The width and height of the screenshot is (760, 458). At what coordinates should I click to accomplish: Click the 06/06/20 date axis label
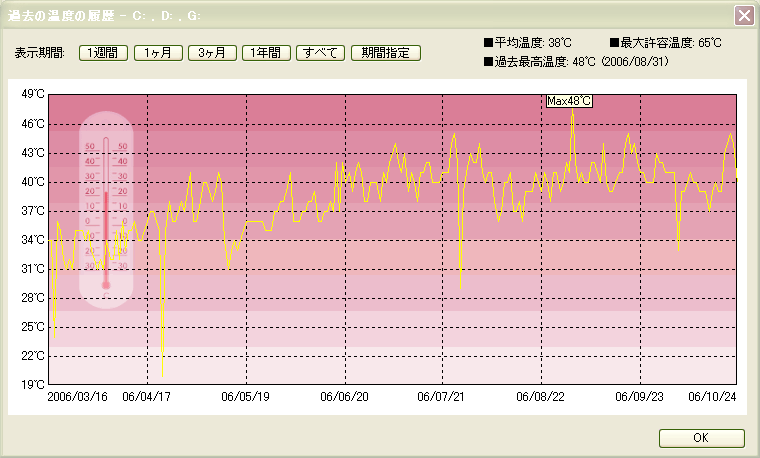(345, 397)
